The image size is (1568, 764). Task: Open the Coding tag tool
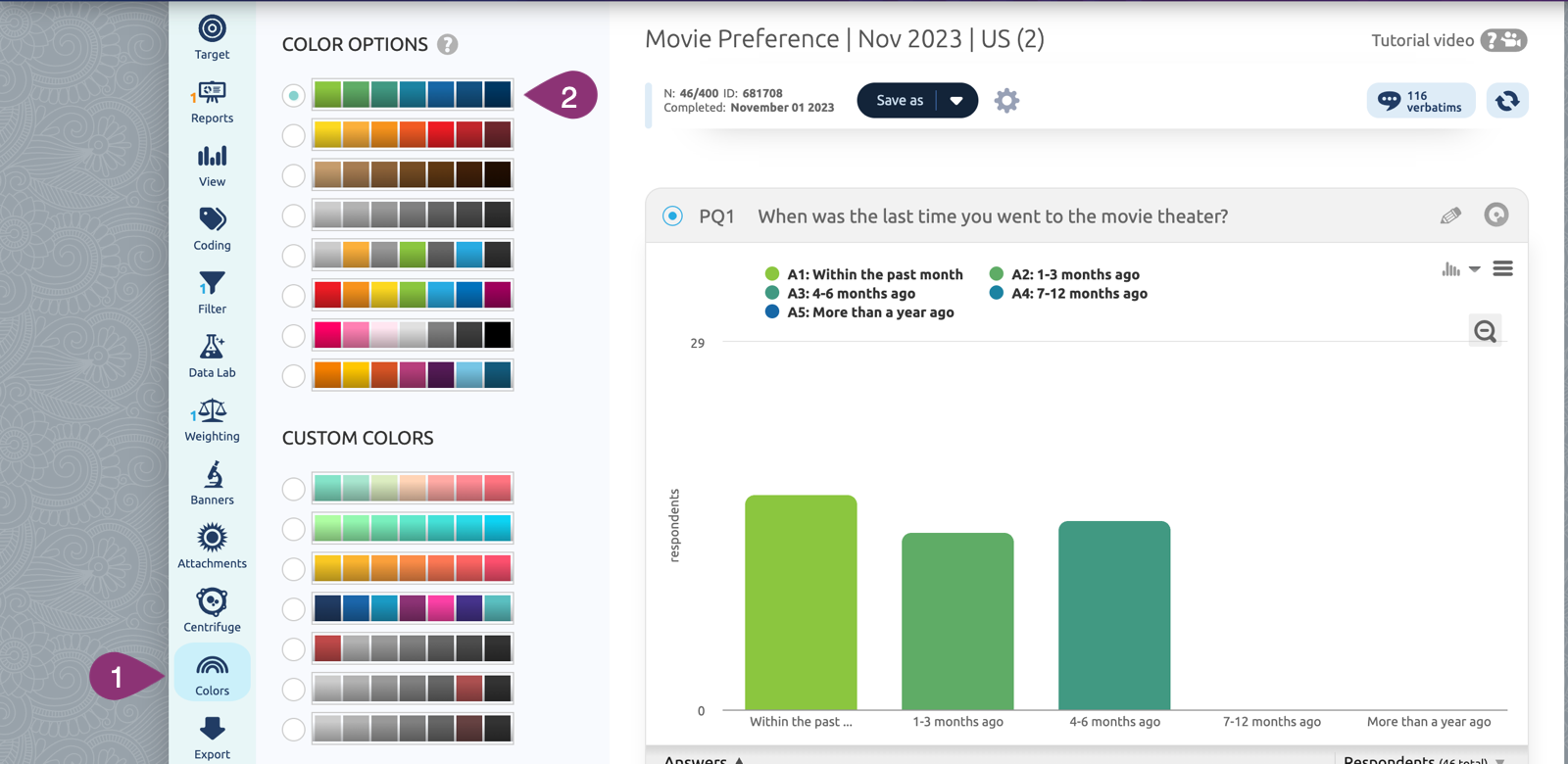212,229
